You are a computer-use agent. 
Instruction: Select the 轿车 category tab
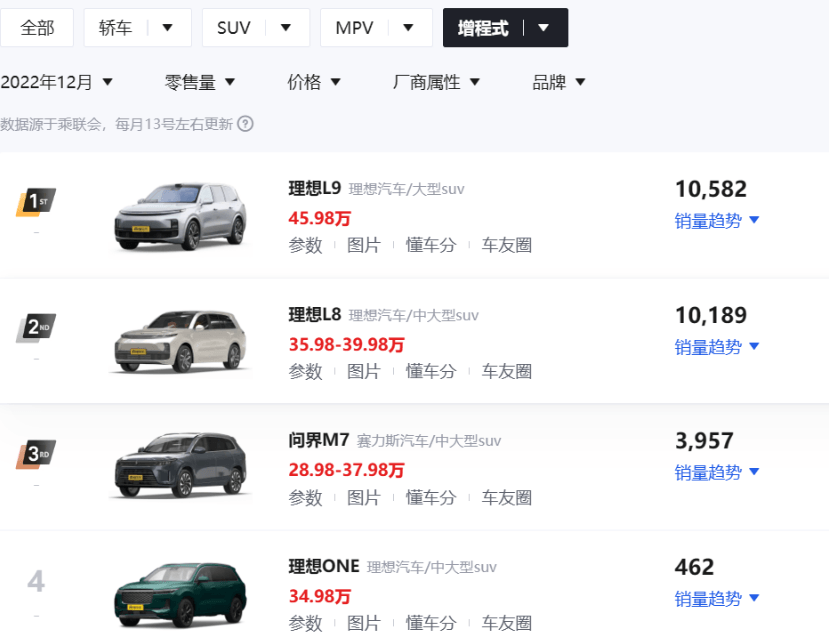click(x=115, y=27)
